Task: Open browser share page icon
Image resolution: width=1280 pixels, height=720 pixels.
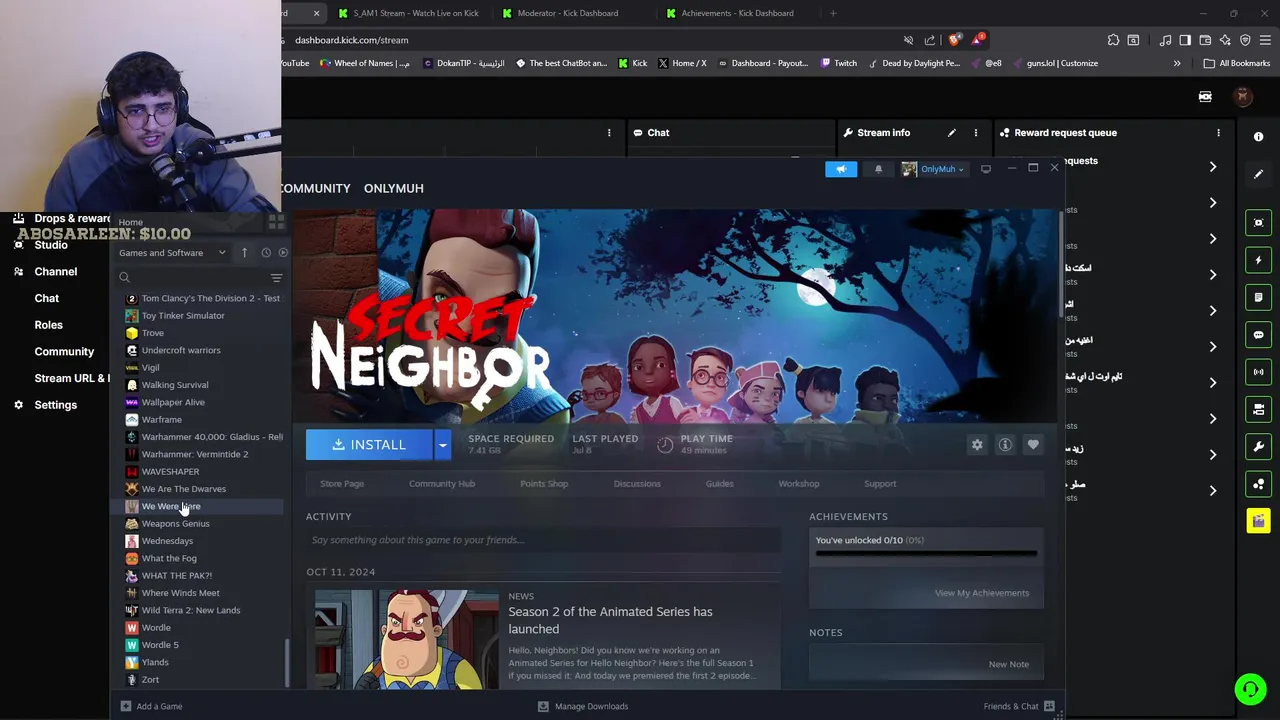Action: pos(930,40)
